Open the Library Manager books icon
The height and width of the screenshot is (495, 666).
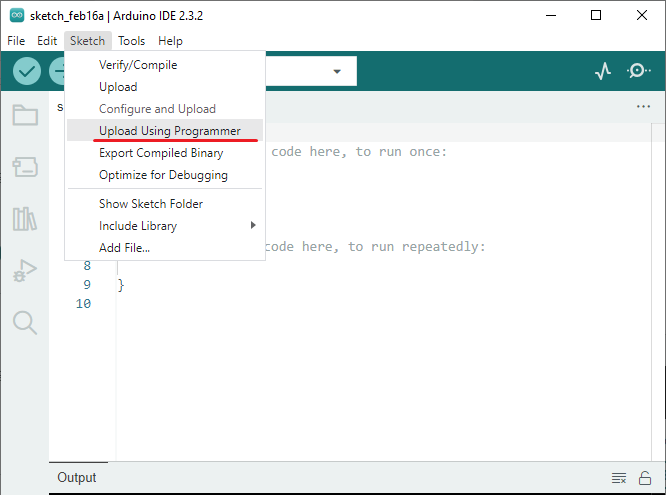(25, 218)
